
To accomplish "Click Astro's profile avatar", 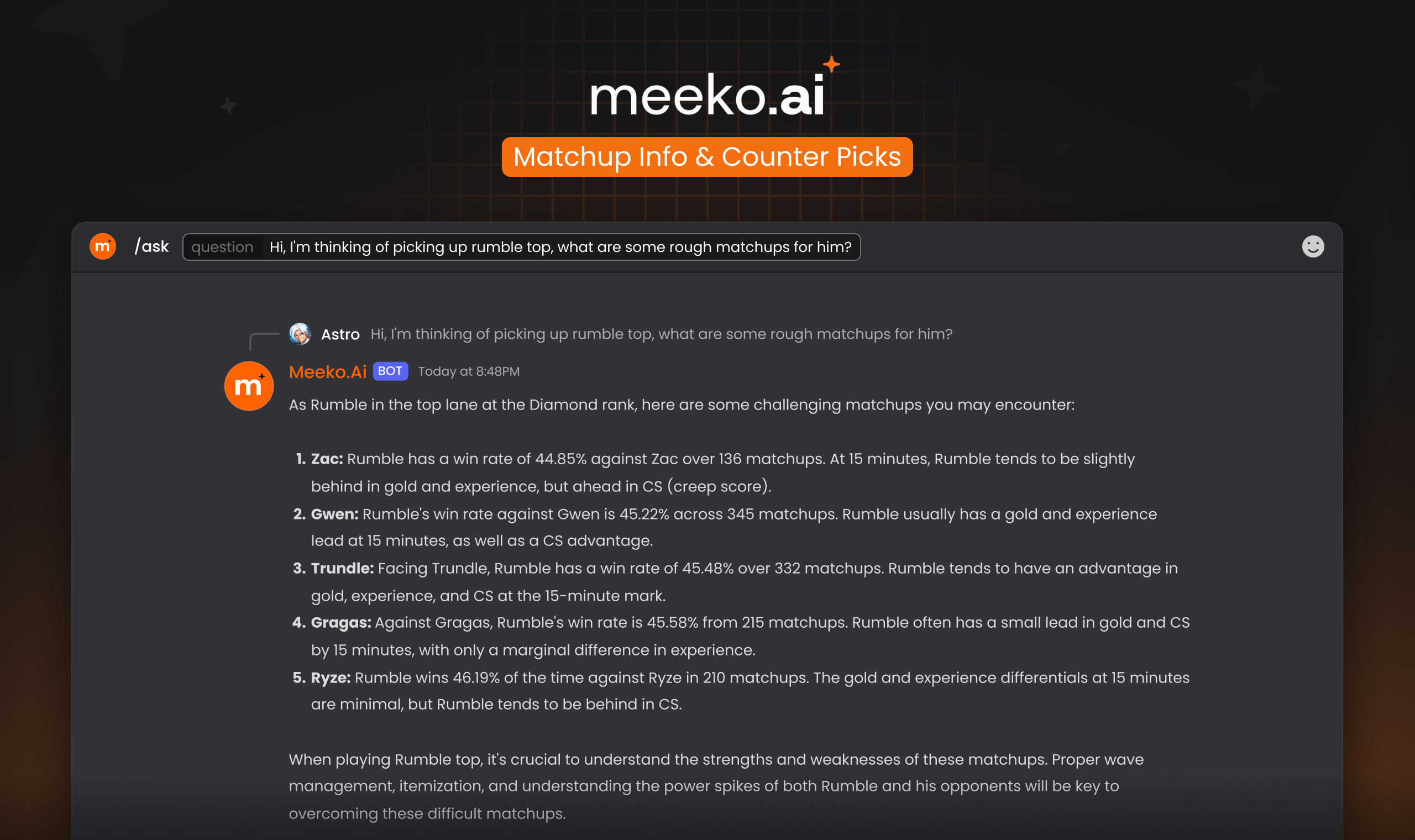I will pos(300,334).
